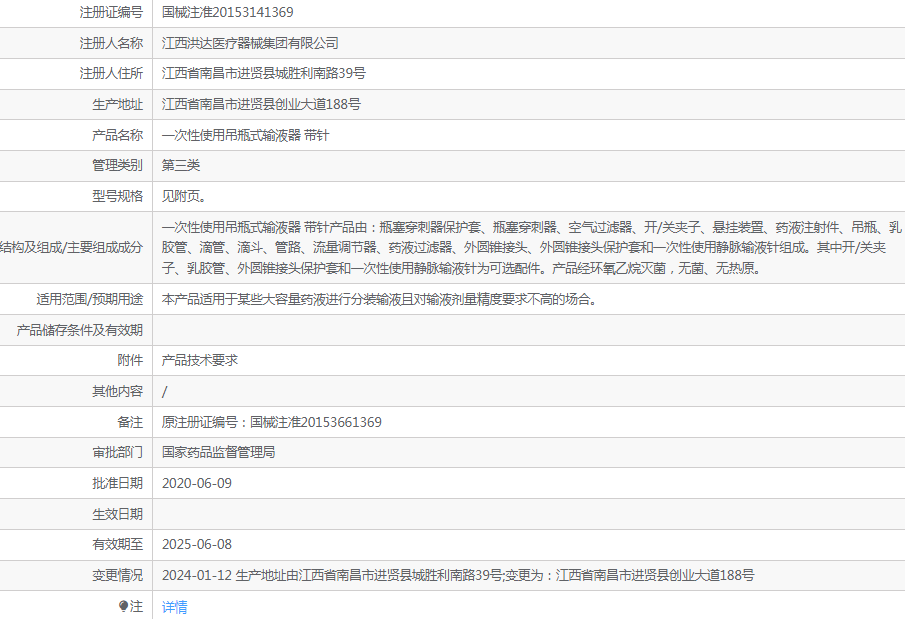Image resolution: width=905 pixels, height=619 pixels.
Task: Click the 管理类别 label
Action: coord(117,165)
